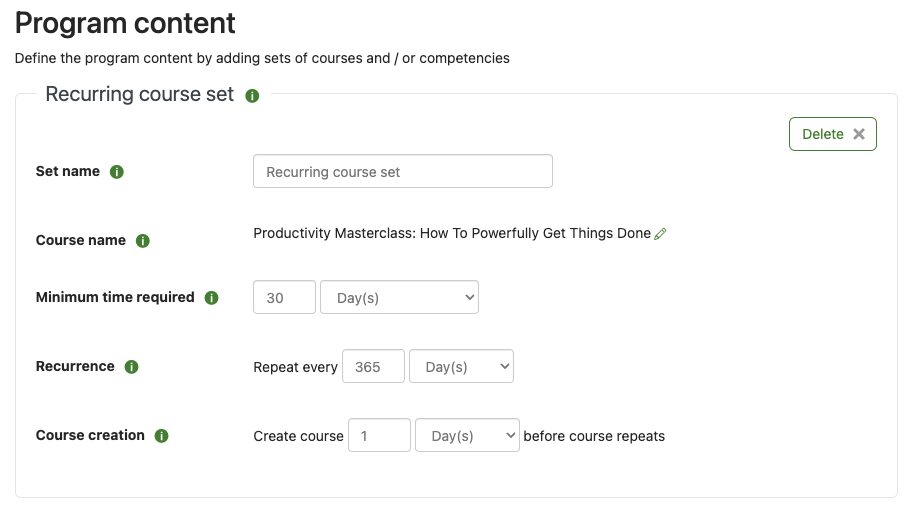The width and height of the screenshot is (910, 512).
Task: Click the Recurring course set legend title
Action: click(x=139, y=94)
